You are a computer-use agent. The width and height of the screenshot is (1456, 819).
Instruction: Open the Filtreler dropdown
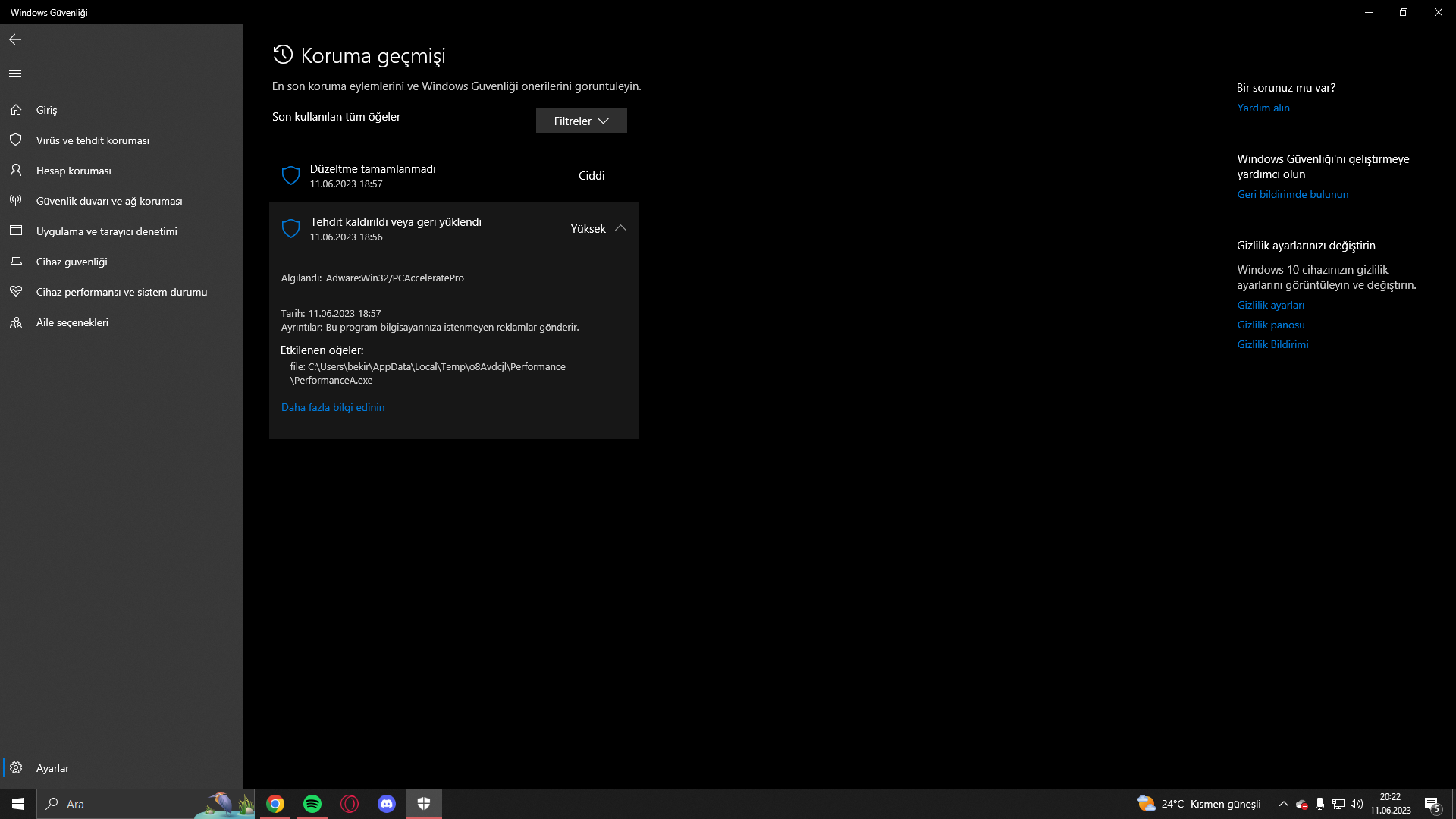[581, 121]
